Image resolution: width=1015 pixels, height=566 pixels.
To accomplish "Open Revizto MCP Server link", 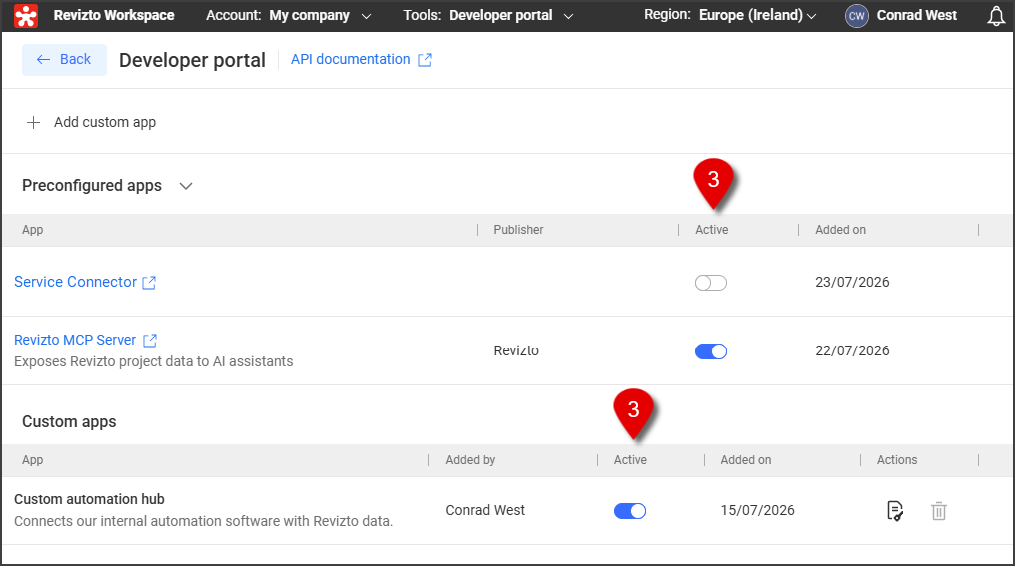I will pos(75,340).
